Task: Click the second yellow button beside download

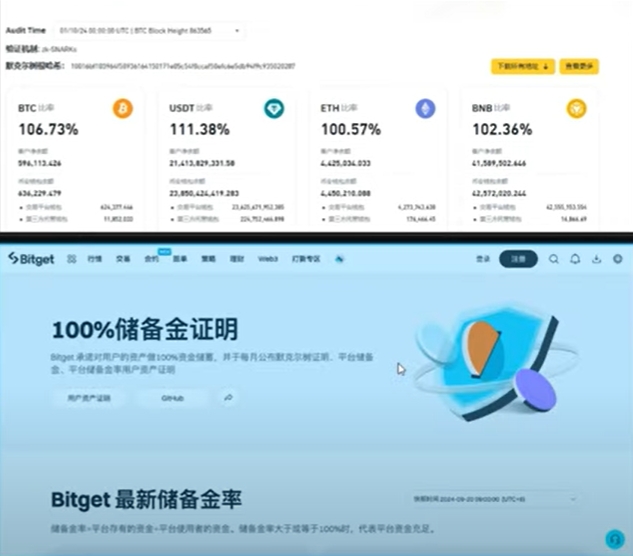Action: [579, 66]
